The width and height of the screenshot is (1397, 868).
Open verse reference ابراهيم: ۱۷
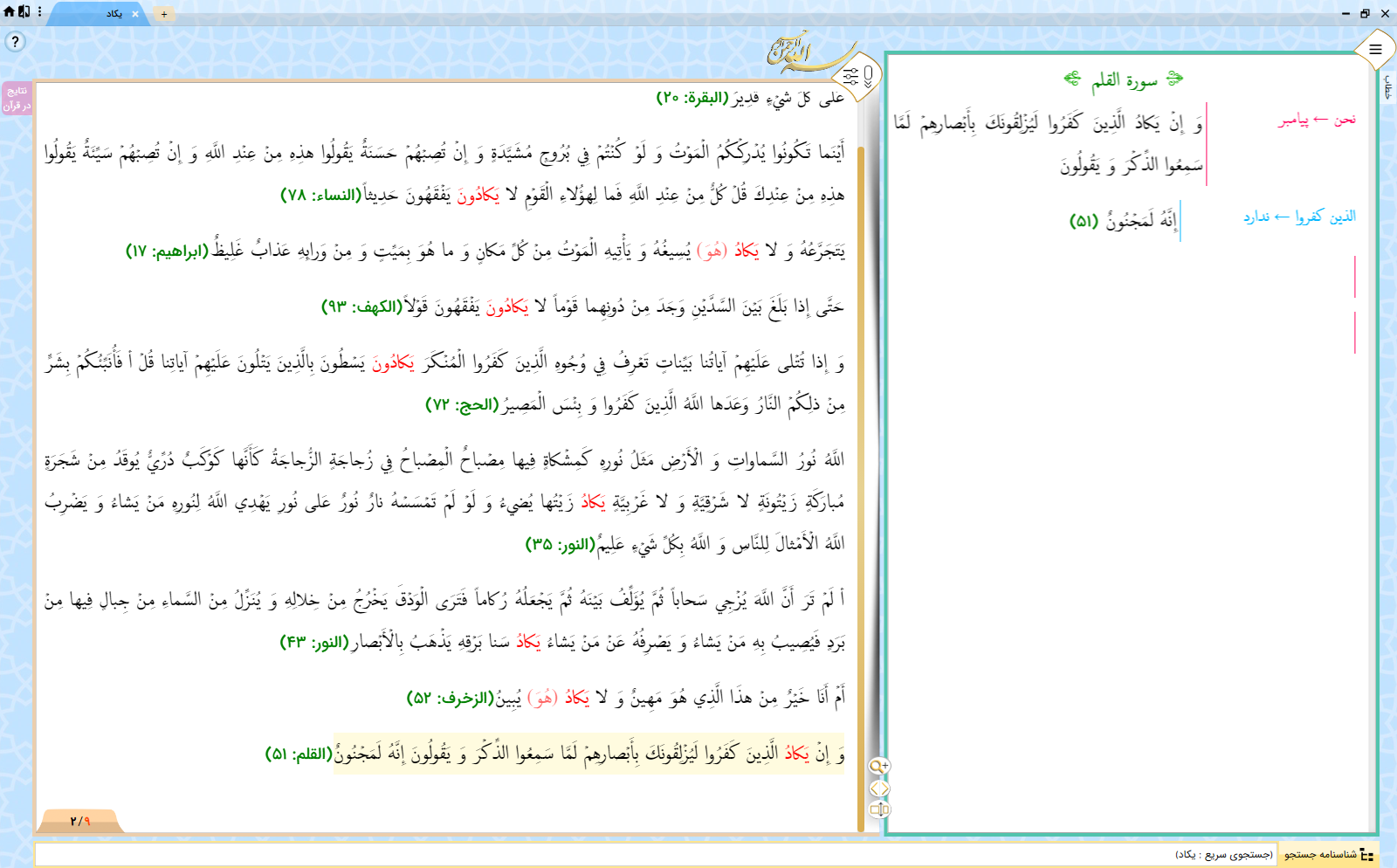point(168,251)
